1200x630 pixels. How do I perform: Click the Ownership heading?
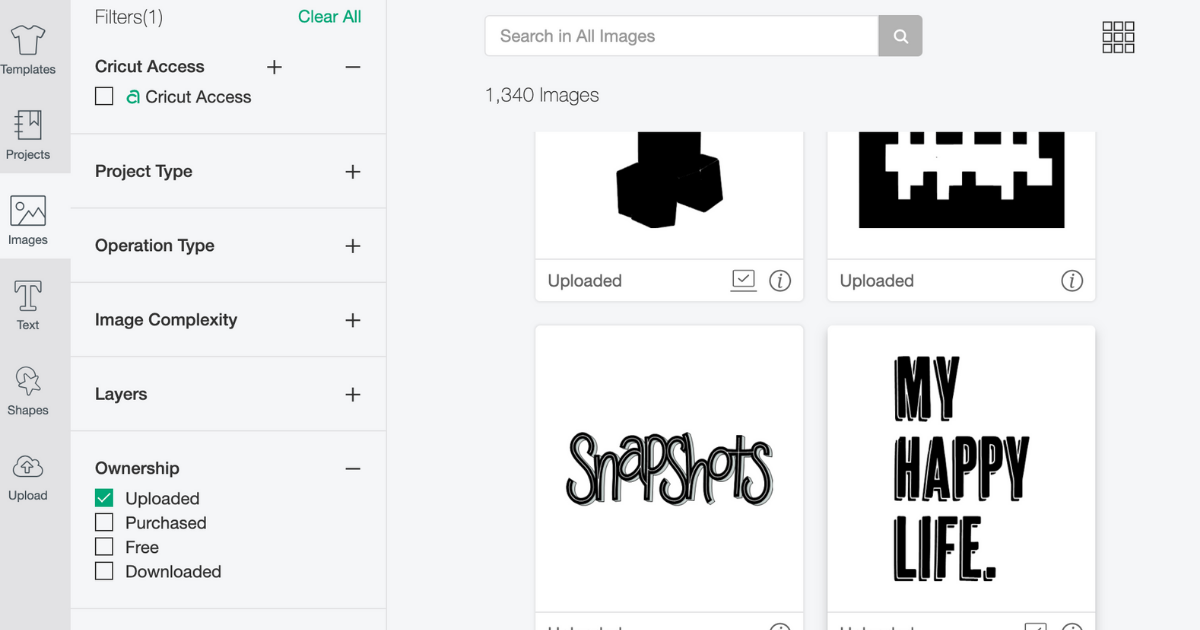pyautogui.click(x=137, y=468)
